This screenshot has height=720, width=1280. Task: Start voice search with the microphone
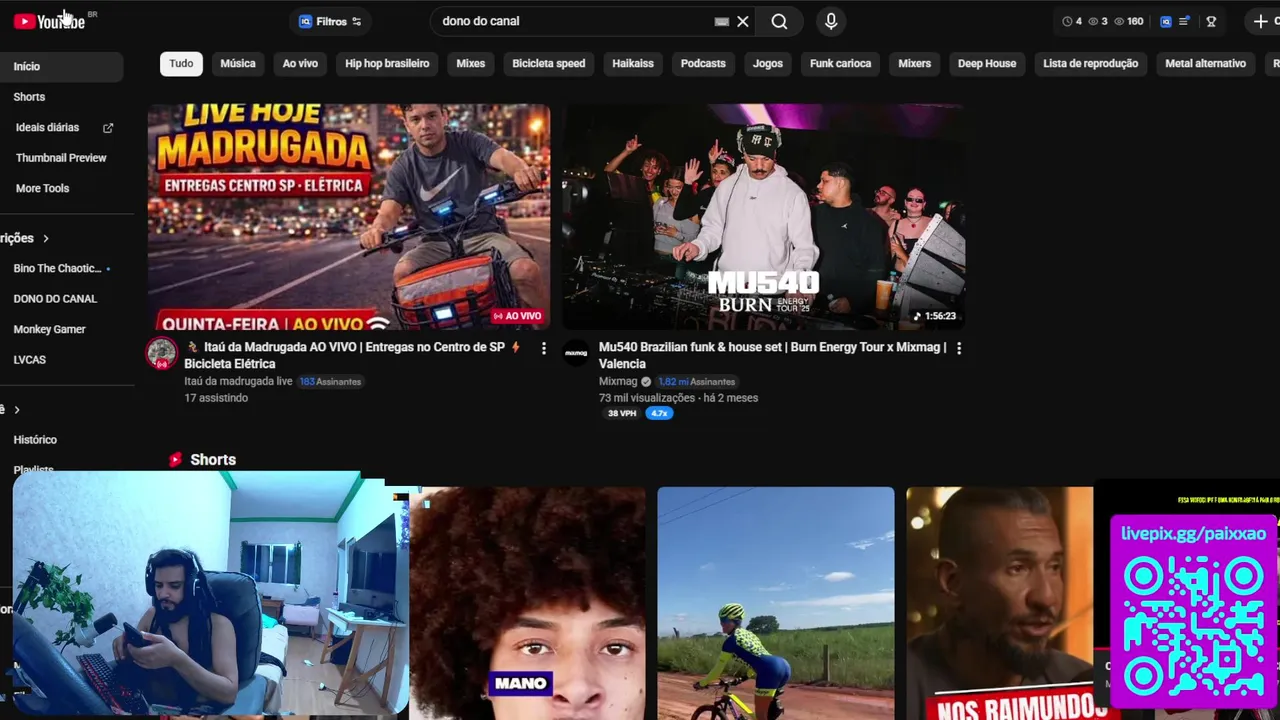[x=831, y=21]
